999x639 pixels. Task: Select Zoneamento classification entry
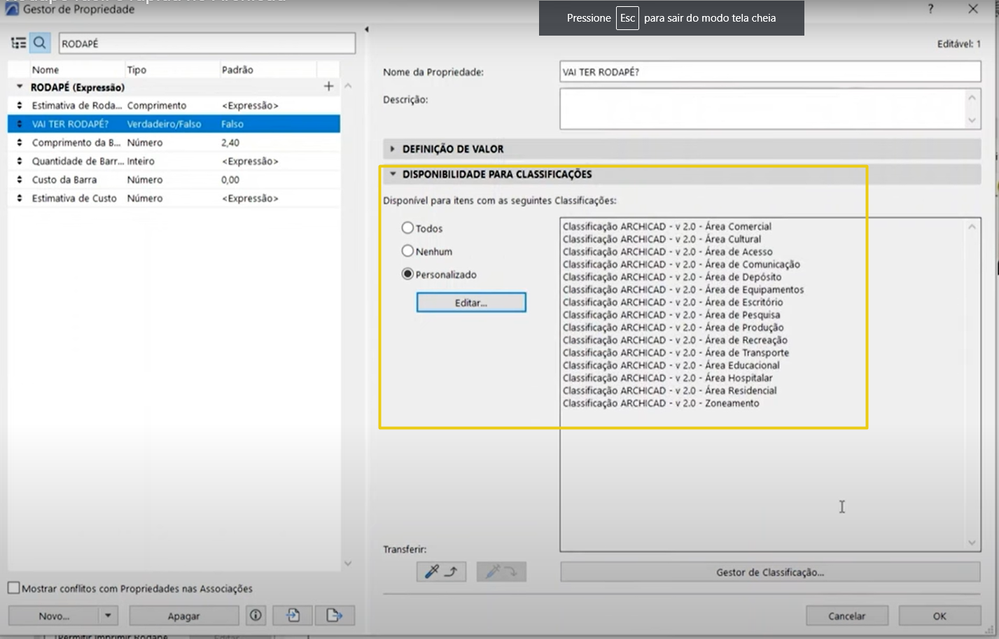tap(661, 403)
